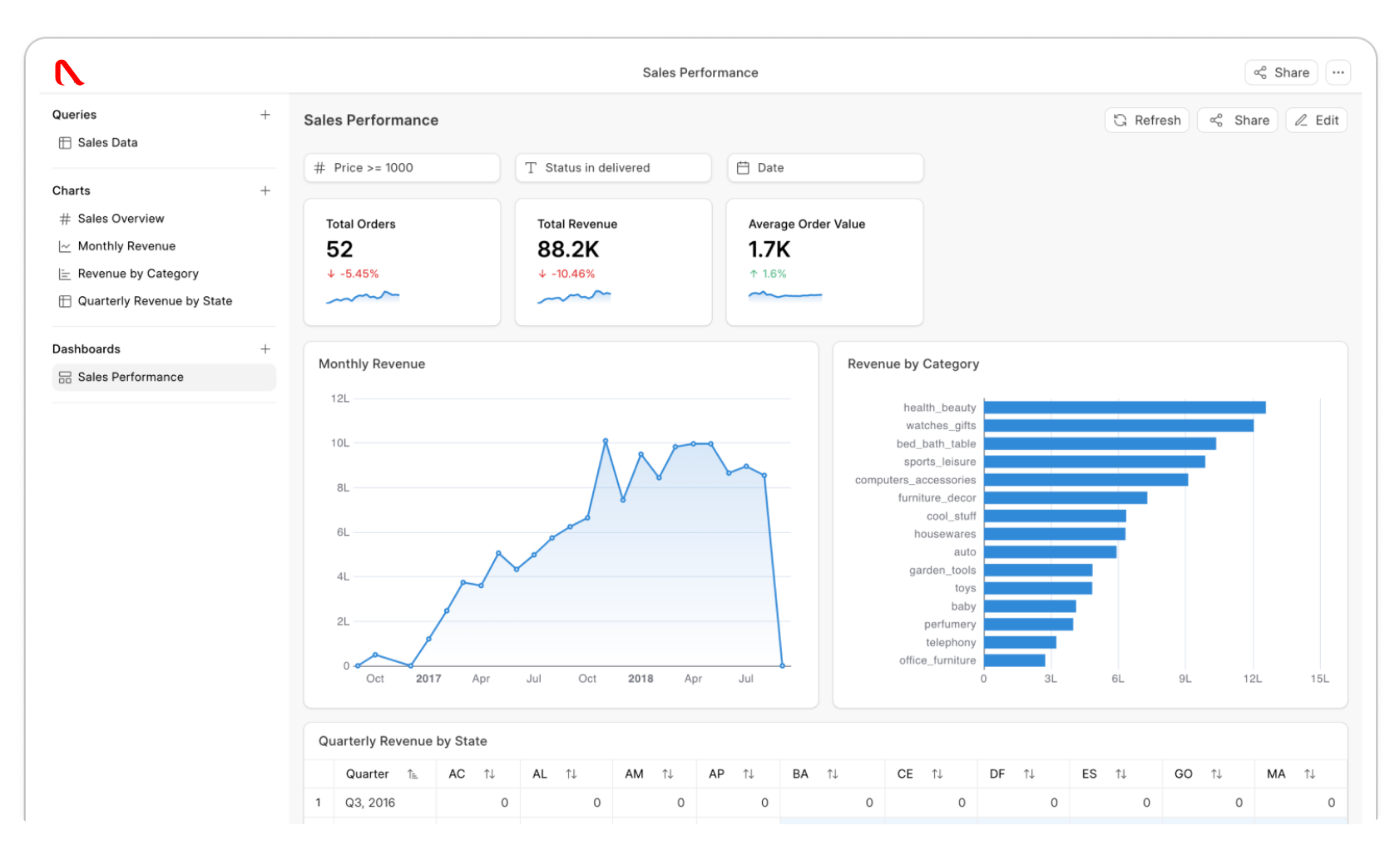Select Sales Performance dashboard in sidebar
1400x855 pixels.
131,378
